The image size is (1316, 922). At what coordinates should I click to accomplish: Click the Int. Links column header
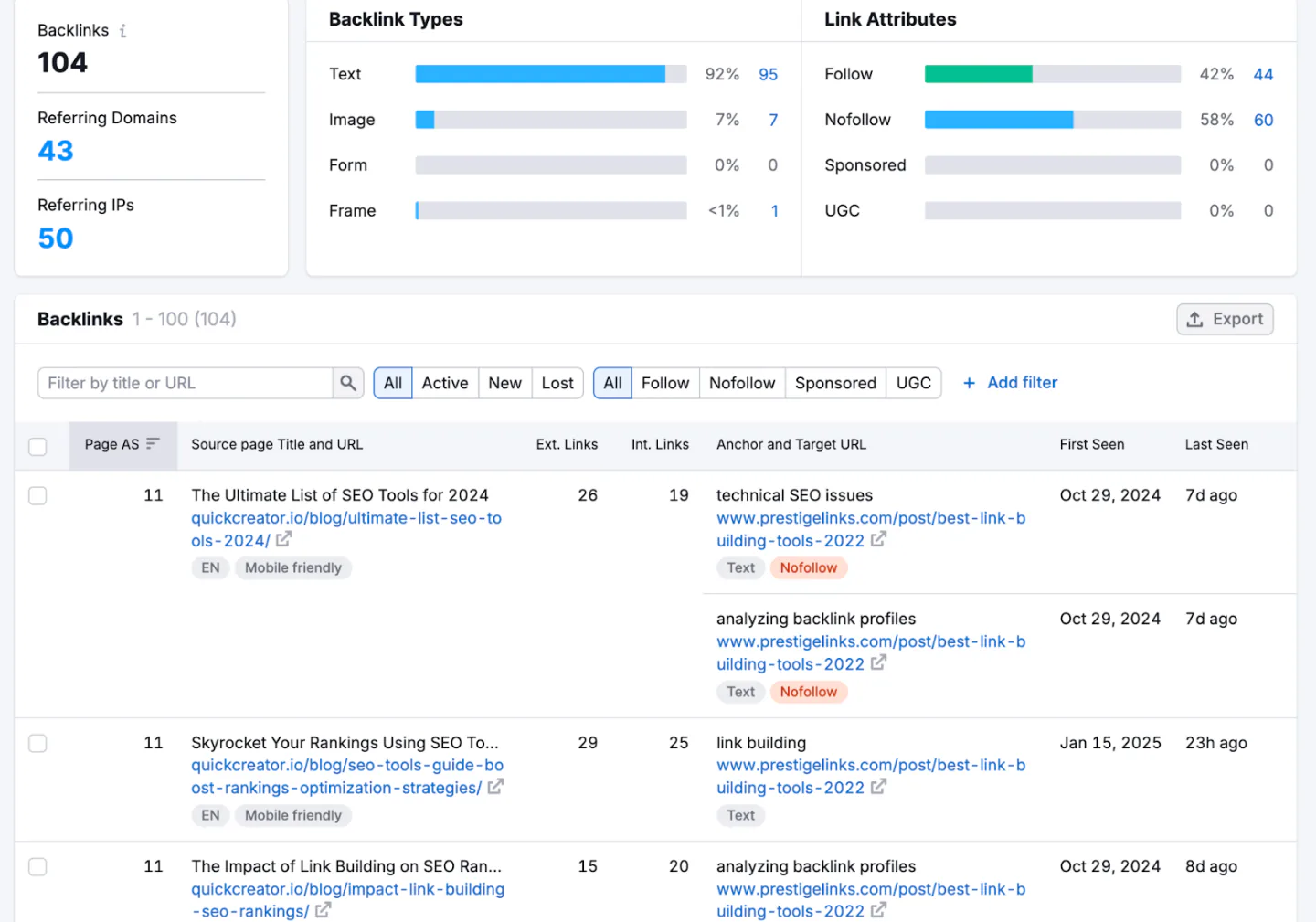tap(660, 444)
